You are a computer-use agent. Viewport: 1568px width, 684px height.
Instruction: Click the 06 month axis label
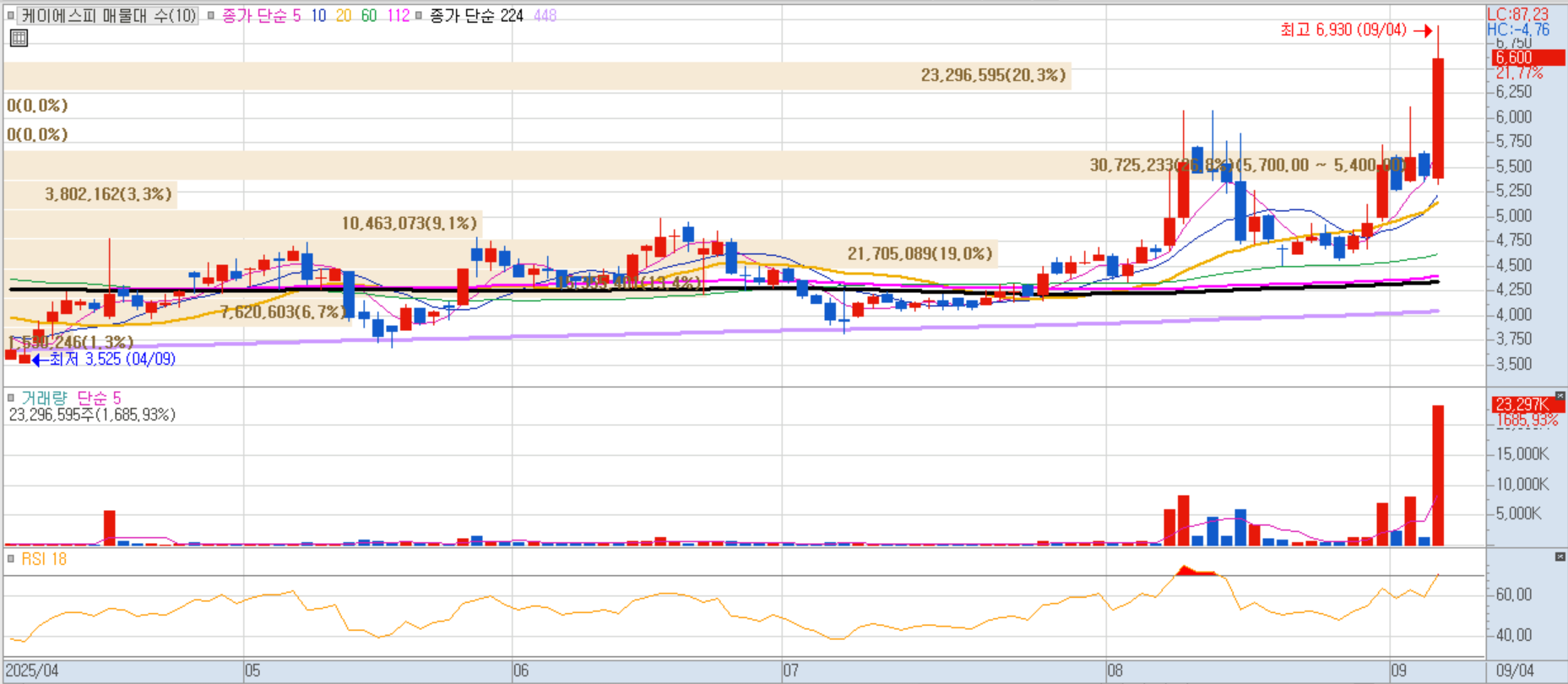pyautogui.click(x=521, y=670)
